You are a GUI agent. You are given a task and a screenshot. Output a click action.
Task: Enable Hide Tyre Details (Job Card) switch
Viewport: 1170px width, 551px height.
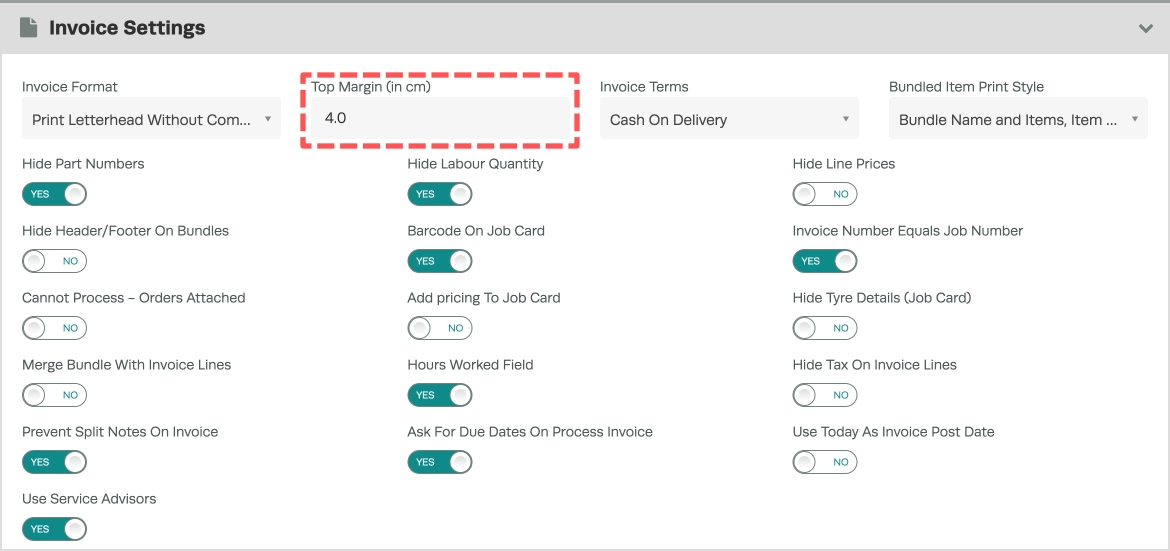(825, 328)
